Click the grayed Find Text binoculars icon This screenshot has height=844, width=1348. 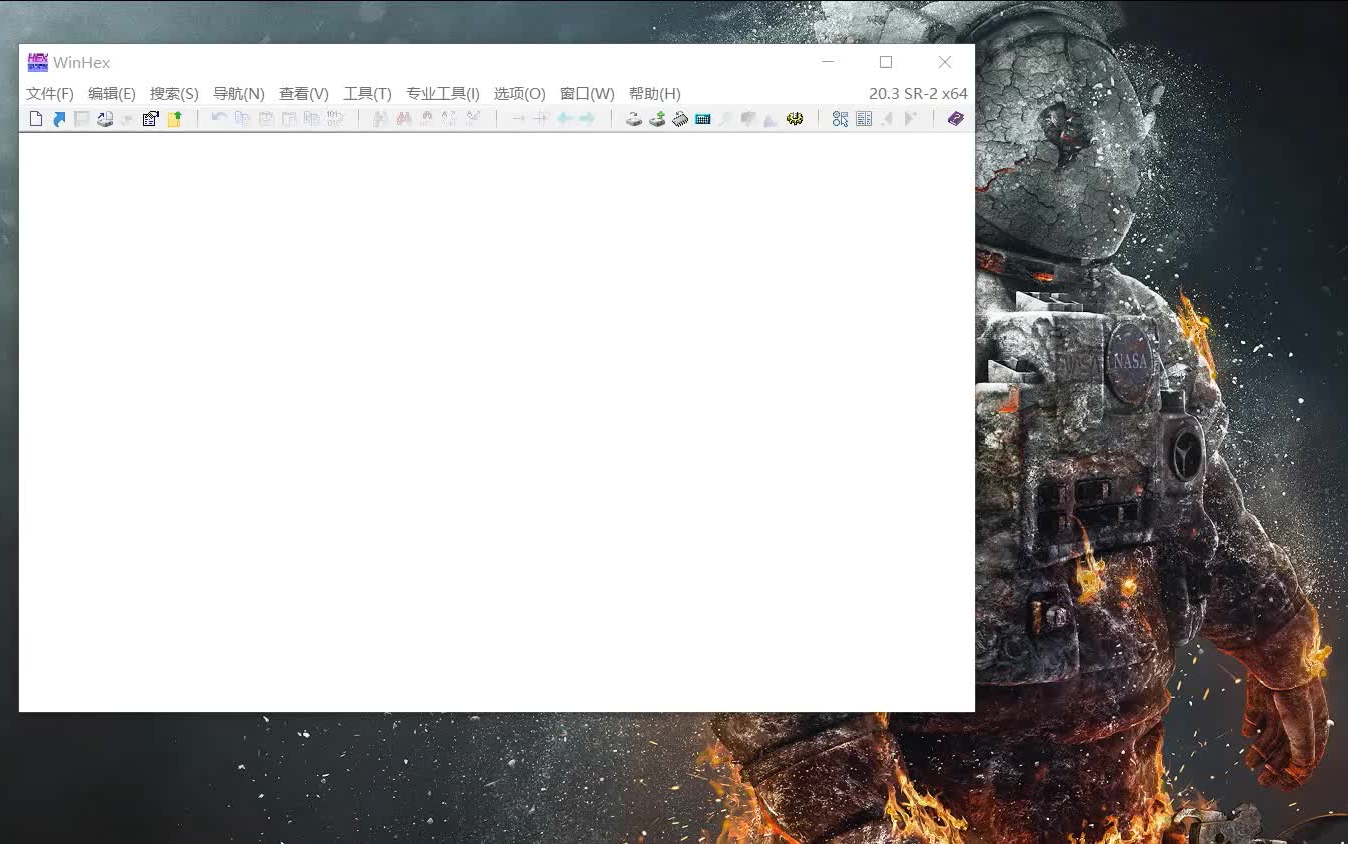(380, 119)
